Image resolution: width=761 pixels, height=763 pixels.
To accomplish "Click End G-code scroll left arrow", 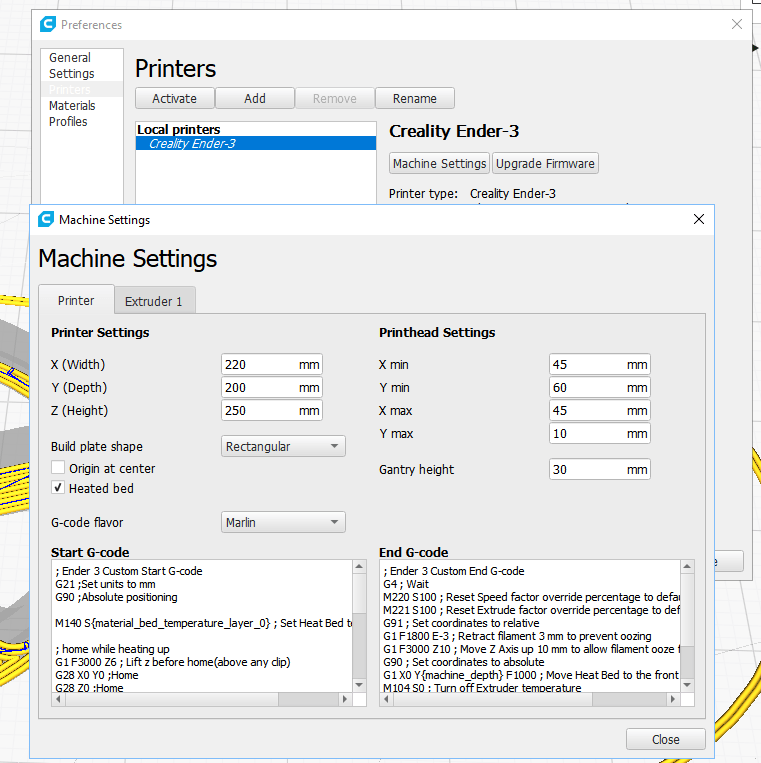I will (x=386, y=699).
